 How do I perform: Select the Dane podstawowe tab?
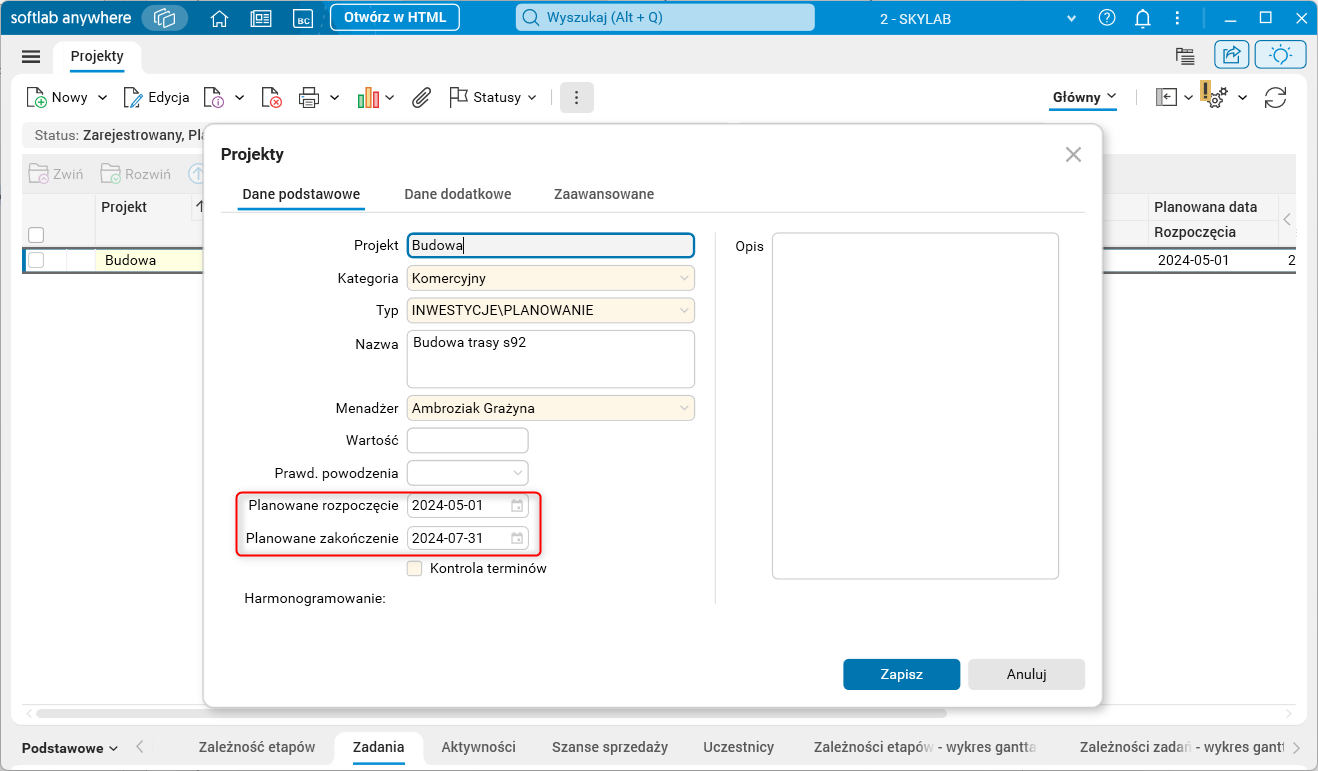coord(301,194)
